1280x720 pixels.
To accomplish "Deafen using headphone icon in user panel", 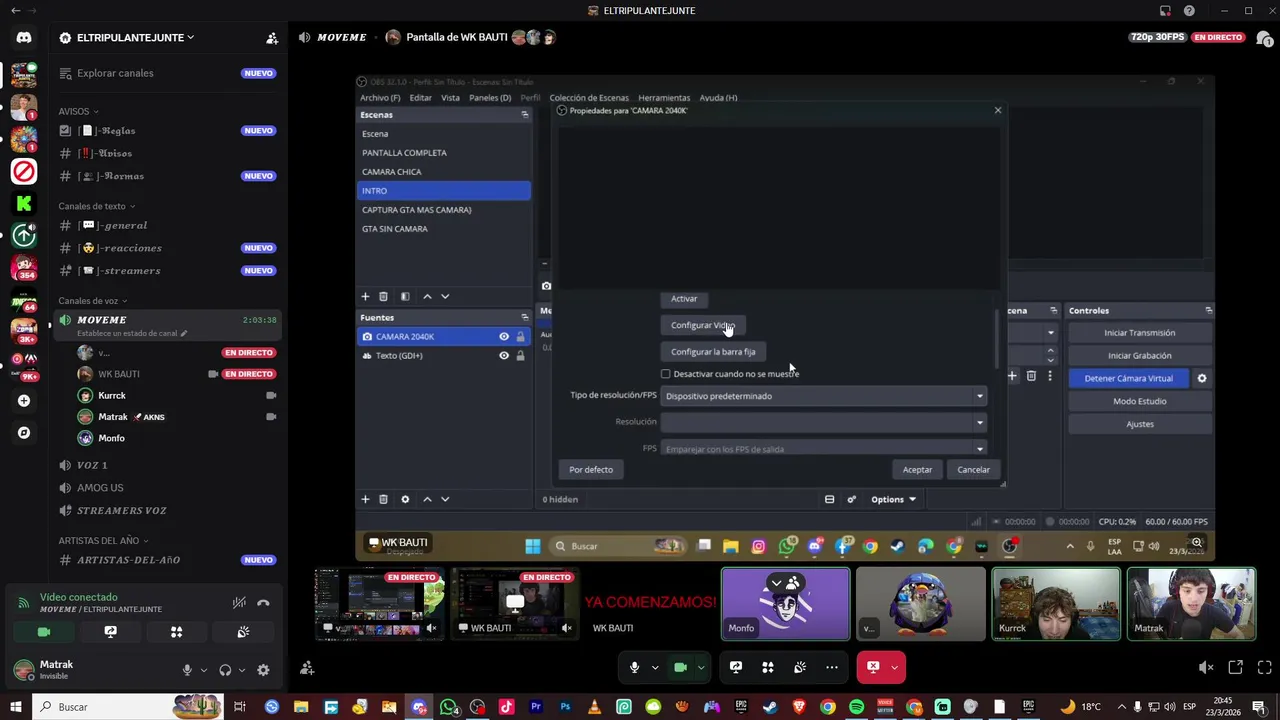I will click(225, 670).
